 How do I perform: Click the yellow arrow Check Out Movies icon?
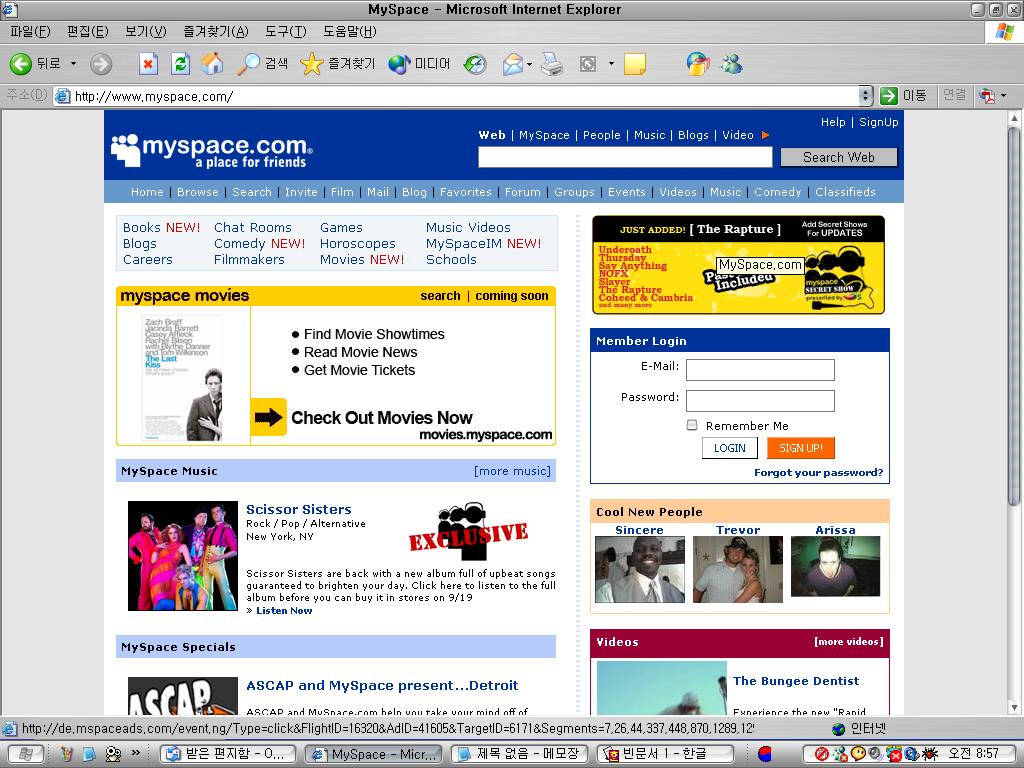click(x=268, y=417)
